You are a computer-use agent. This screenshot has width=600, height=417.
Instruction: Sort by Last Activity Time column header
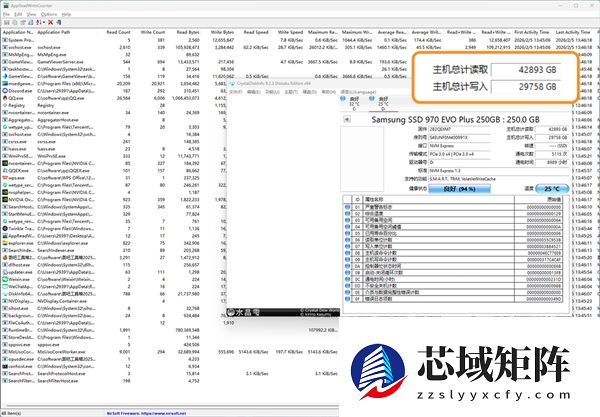[x=572, y=33]
